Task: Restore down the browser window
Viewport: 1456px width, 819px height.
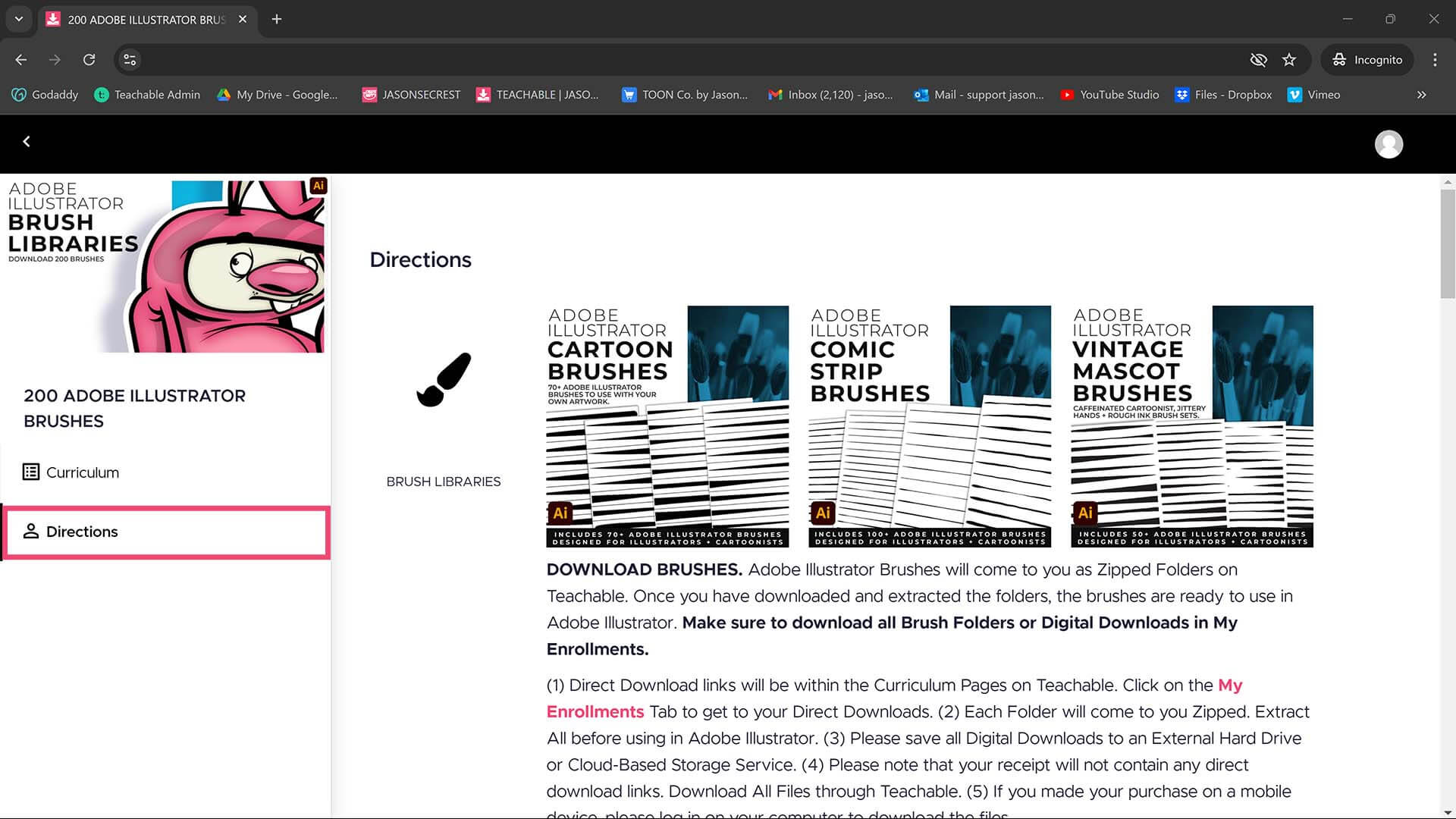Action: pyautogui.click(x=1390, y=19)
